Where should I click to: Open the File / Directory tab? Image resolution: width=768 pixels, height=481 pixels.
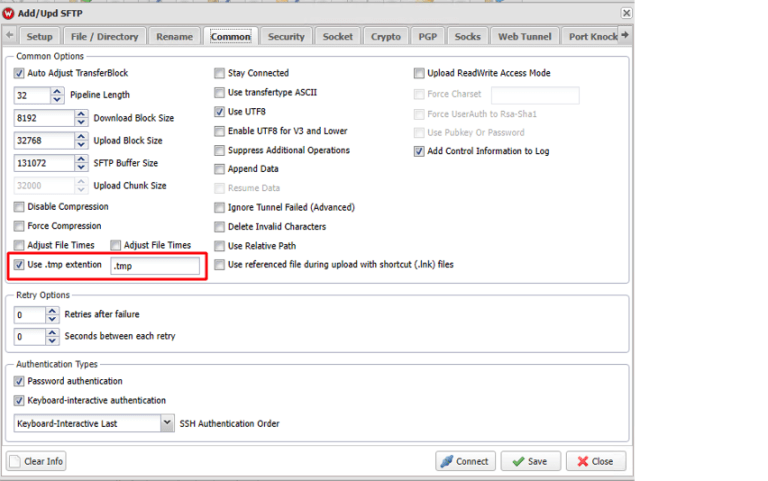[x=104, y=36]
